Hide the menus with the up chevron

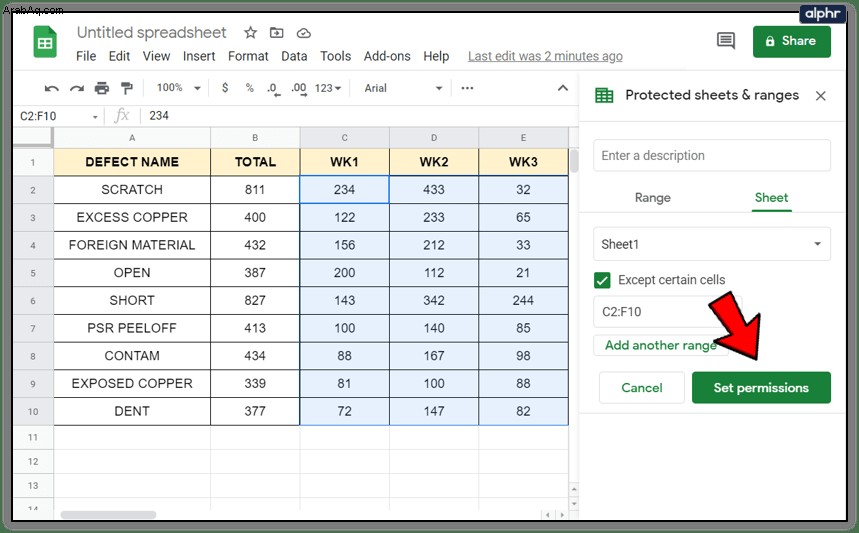pos(563,88)
